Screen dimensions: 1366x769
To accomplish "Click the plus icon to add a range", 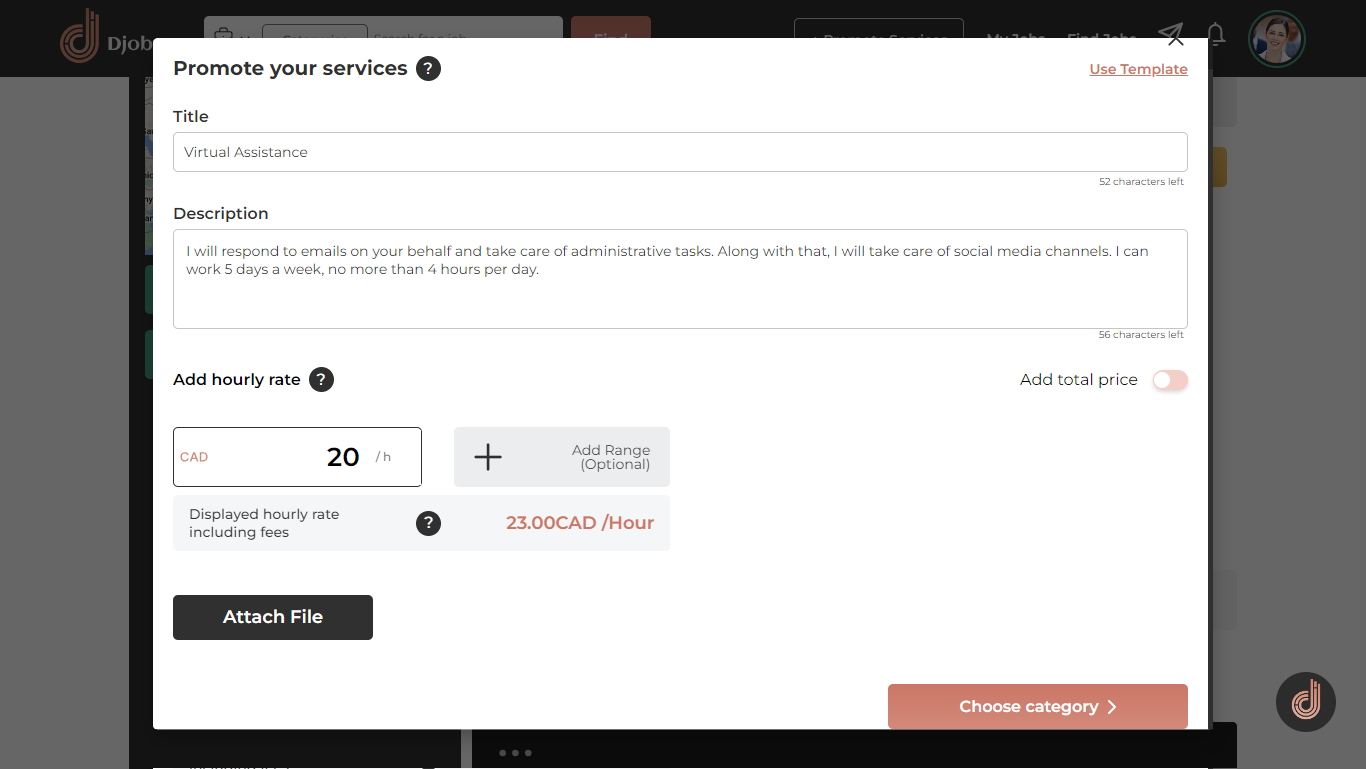I will pos(488,457).
